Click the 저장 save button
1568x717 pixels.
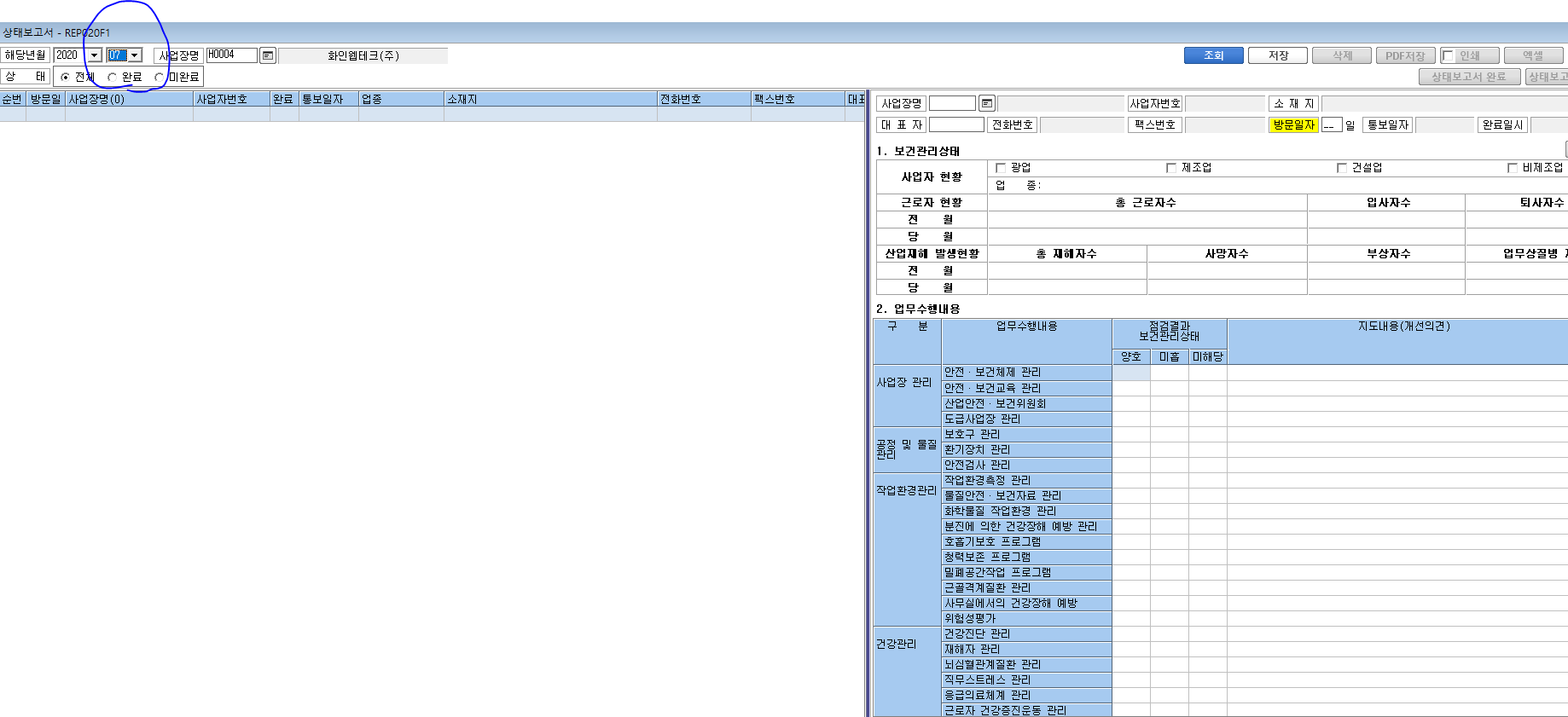pyautogui.click(x=1278, y=55)
